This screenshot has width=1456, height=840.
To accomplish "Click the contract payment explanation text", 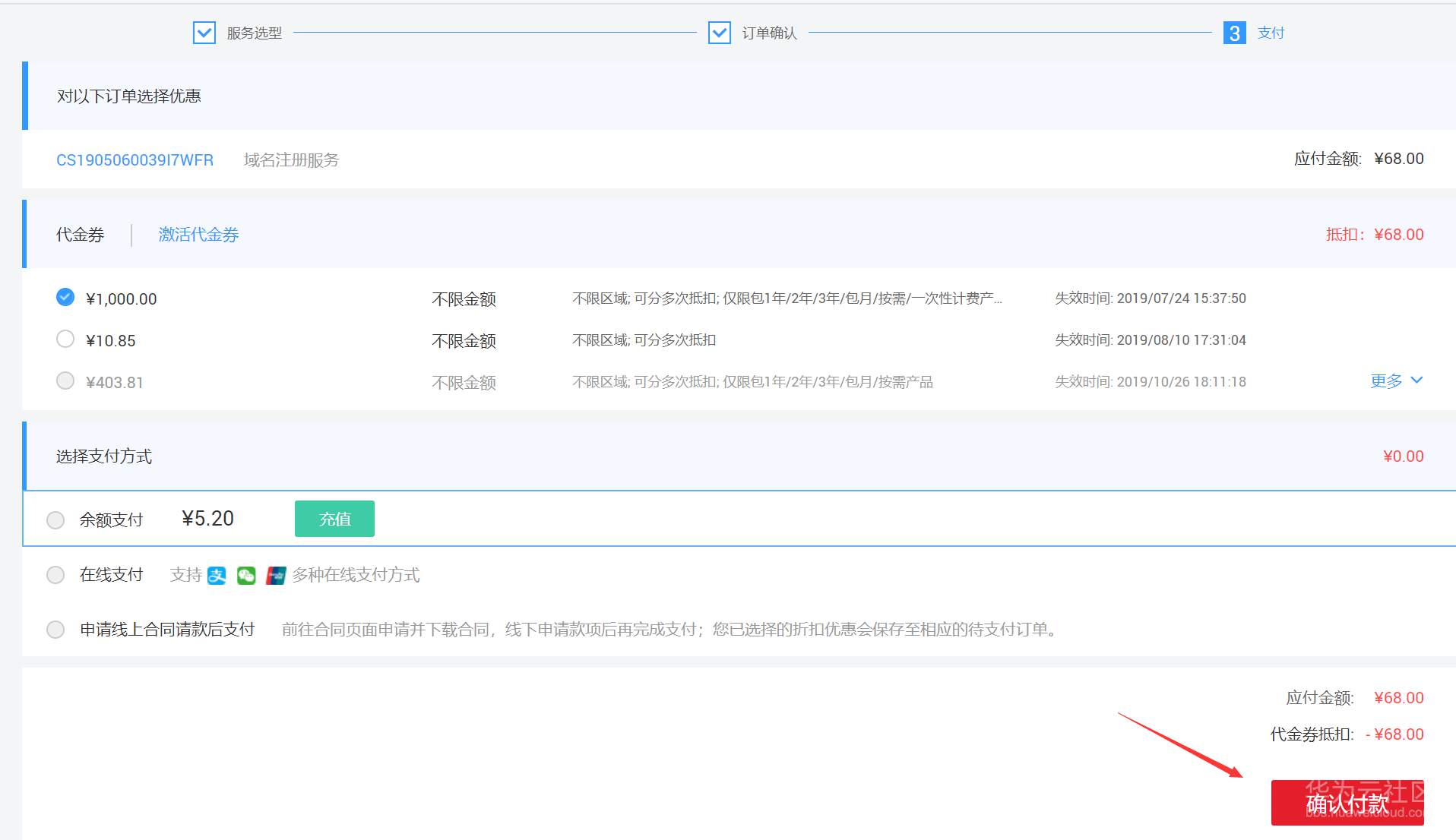I will (671, 630).
